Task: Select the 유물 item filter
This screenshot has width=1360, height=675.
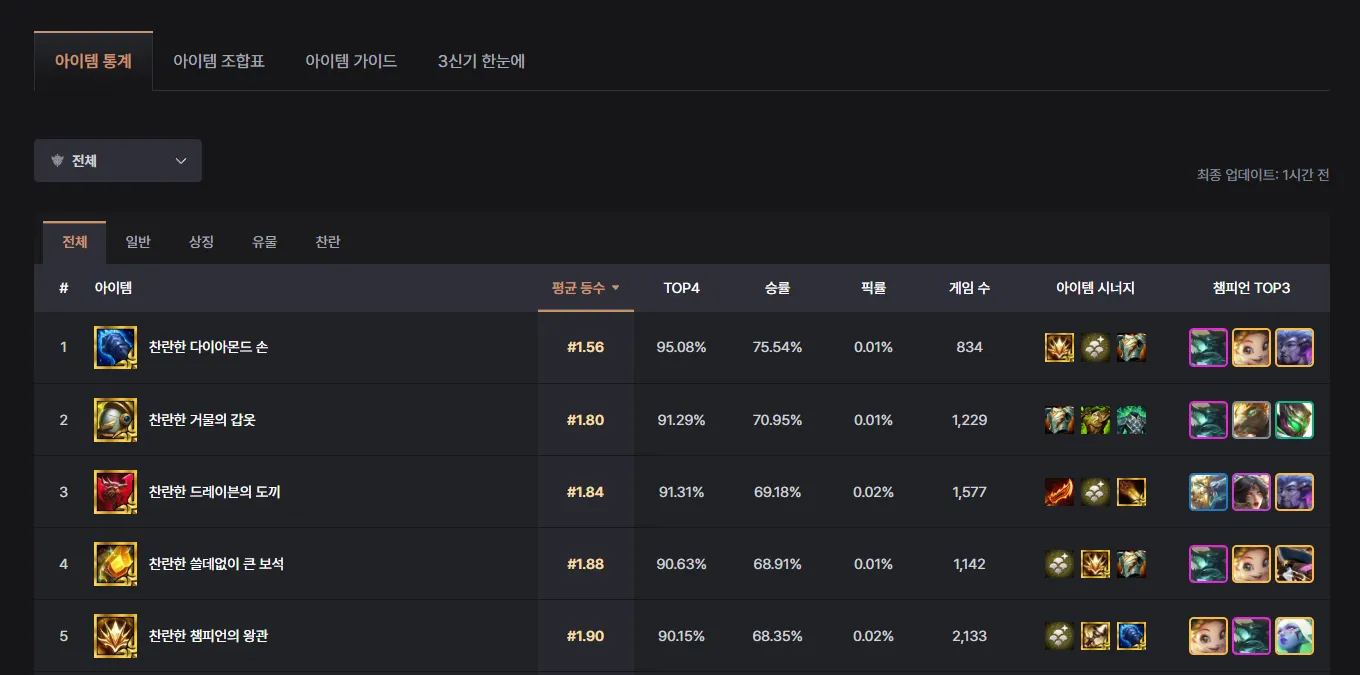Action: tap(265, 242)
